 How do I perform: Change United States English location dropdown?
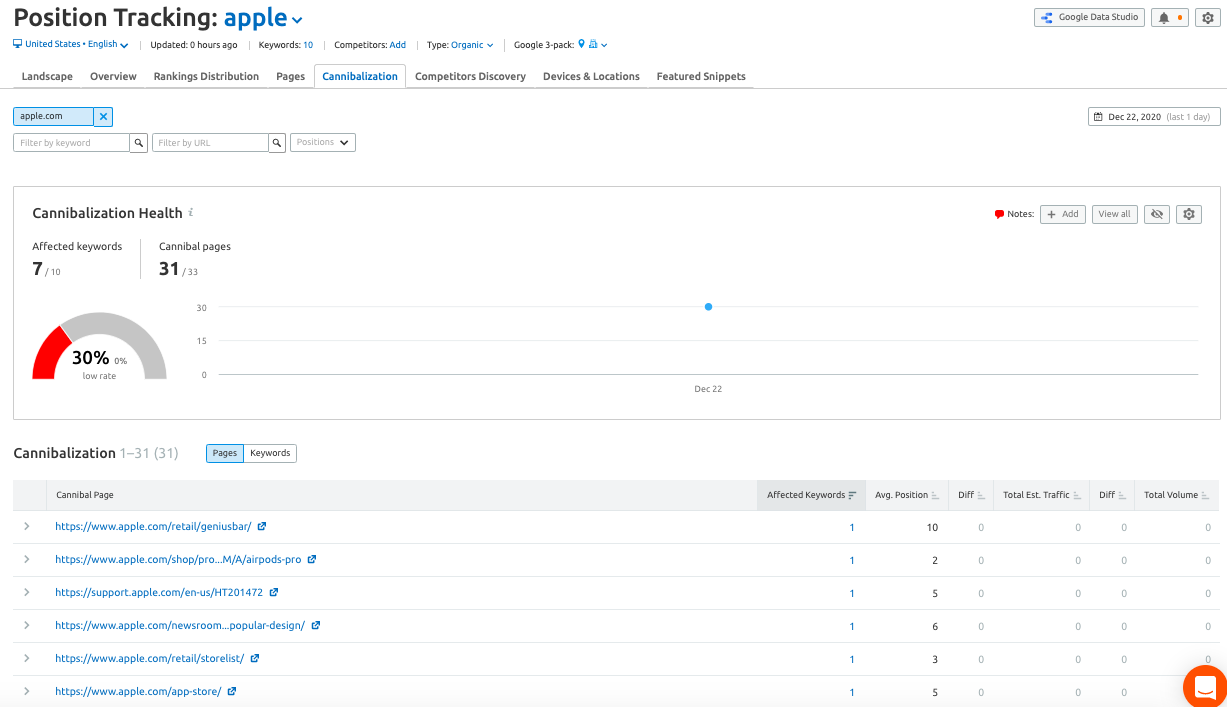tap(71, 45)
